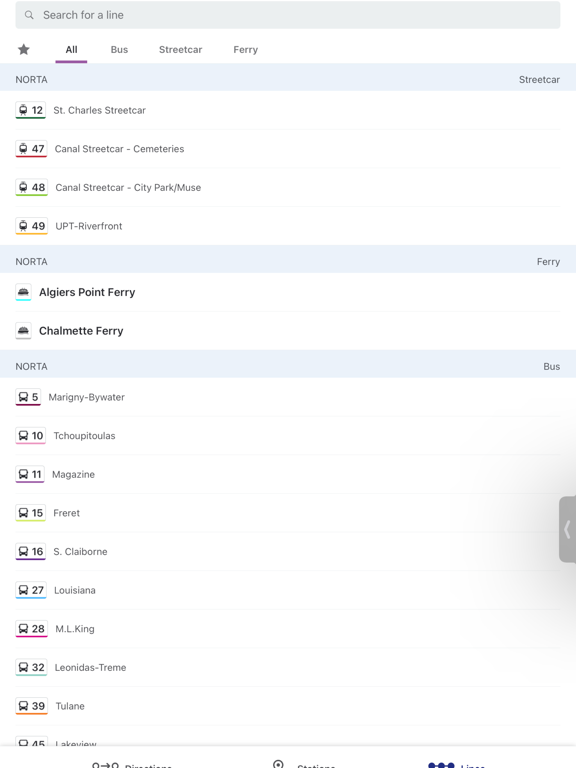Image resolution: width=576 pixels, height=768 pixels.
Task: Select the route 47 streetcar badge
Action: click(31, 149)
